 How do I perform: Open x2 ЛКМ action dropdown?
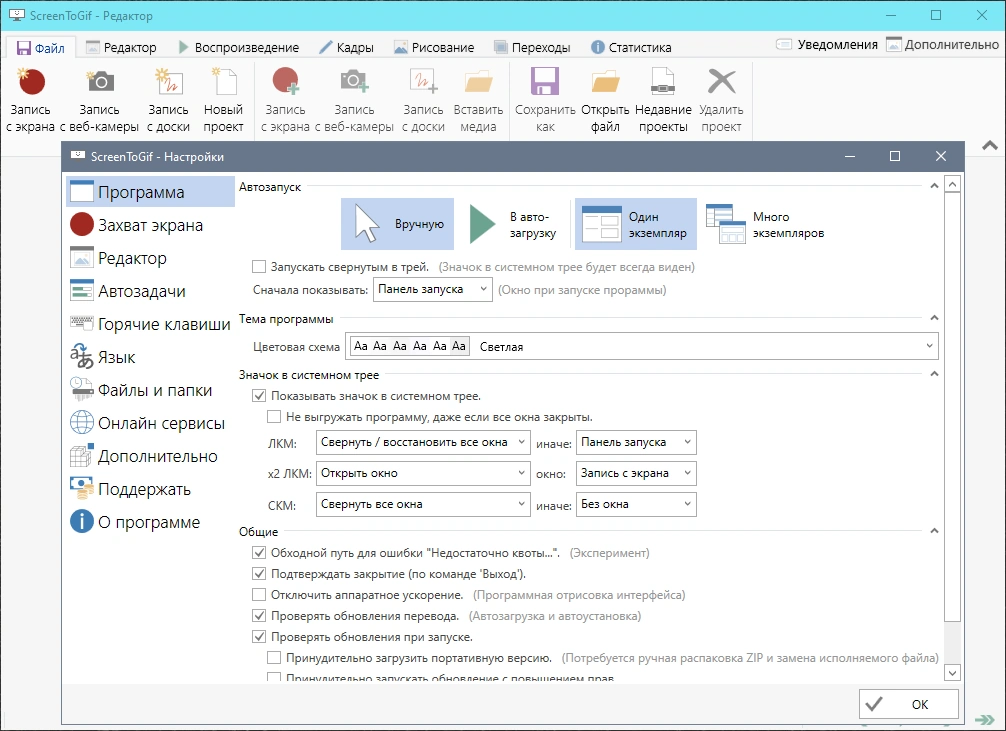pyautogui.click(x=423, y=473)
